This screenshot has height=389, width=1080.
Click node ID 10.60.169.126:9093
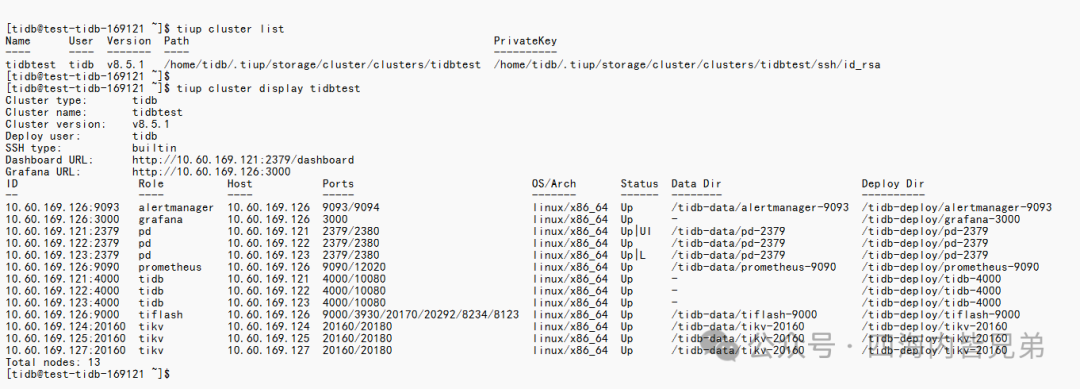[63, 207]
